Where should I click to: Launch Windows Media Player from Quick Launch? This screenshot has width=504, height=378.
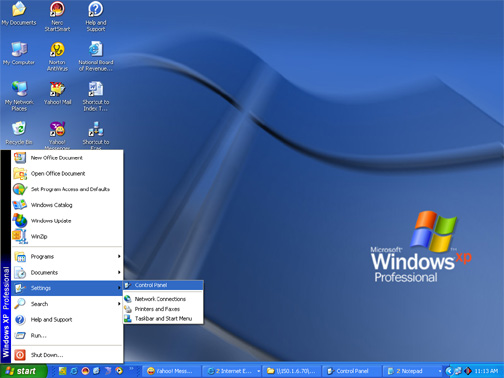pos(119,371)
